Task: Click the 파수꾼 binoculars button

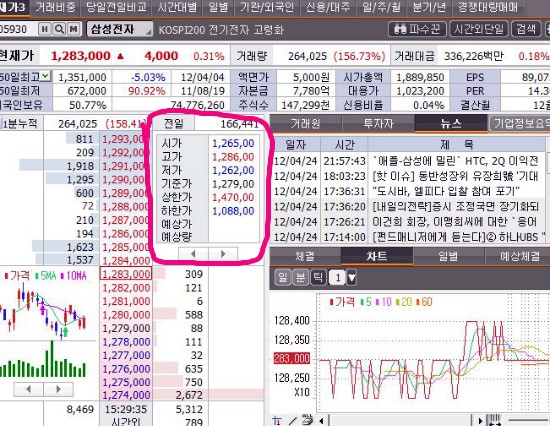Action: click(417, 29)
